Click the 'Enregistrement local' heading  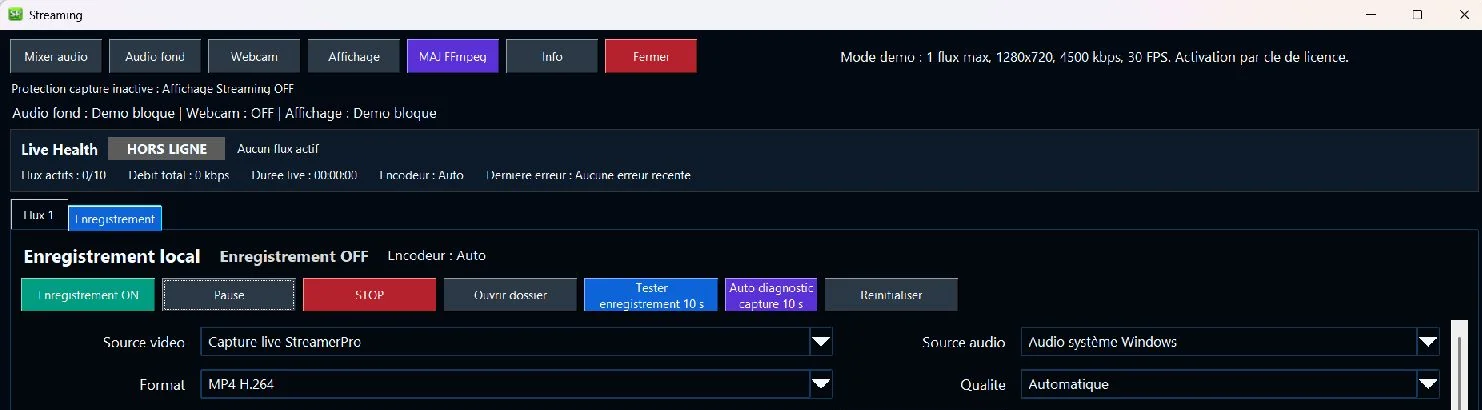tap(112, 256)
